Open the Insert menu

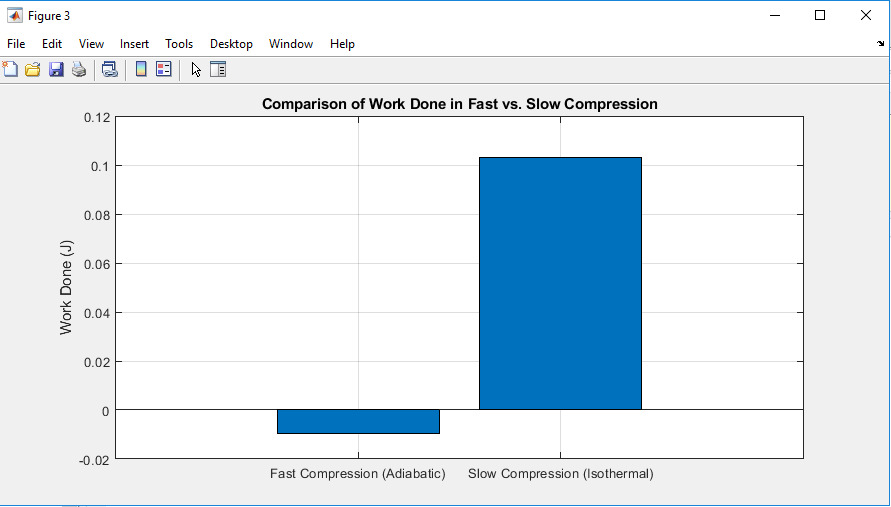click(x=134, y=44)
